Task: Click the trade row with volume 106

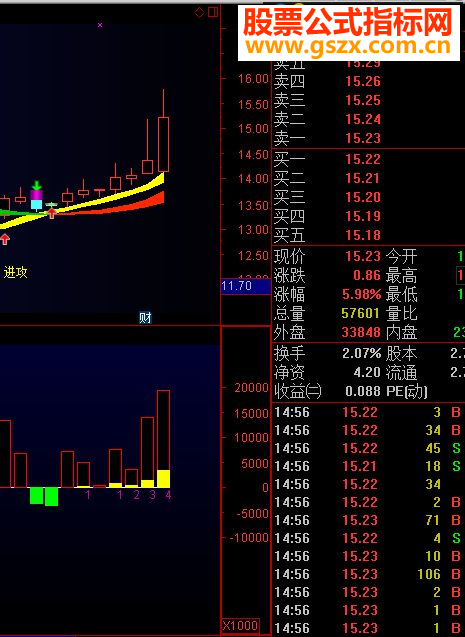Action: pyautogui.click(x=369, y=574)
